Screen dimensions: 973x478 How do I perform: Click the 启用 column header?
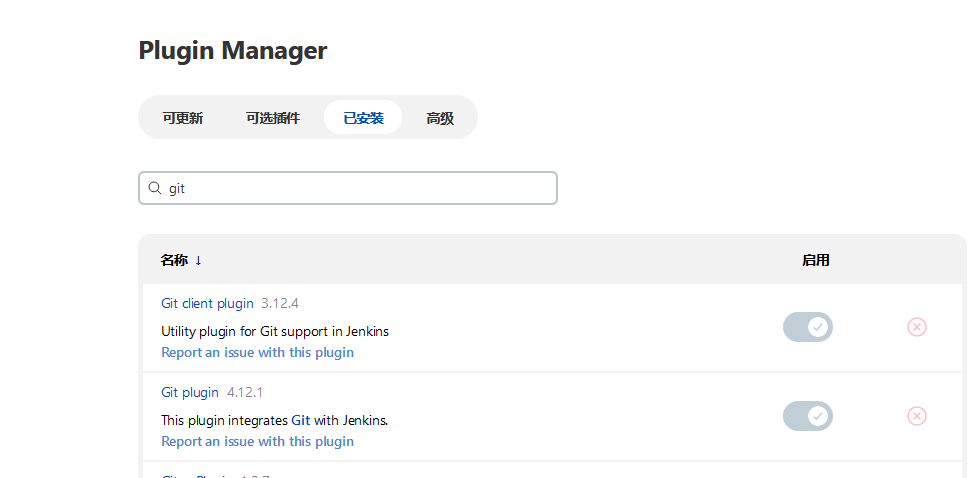coord(815,260)
